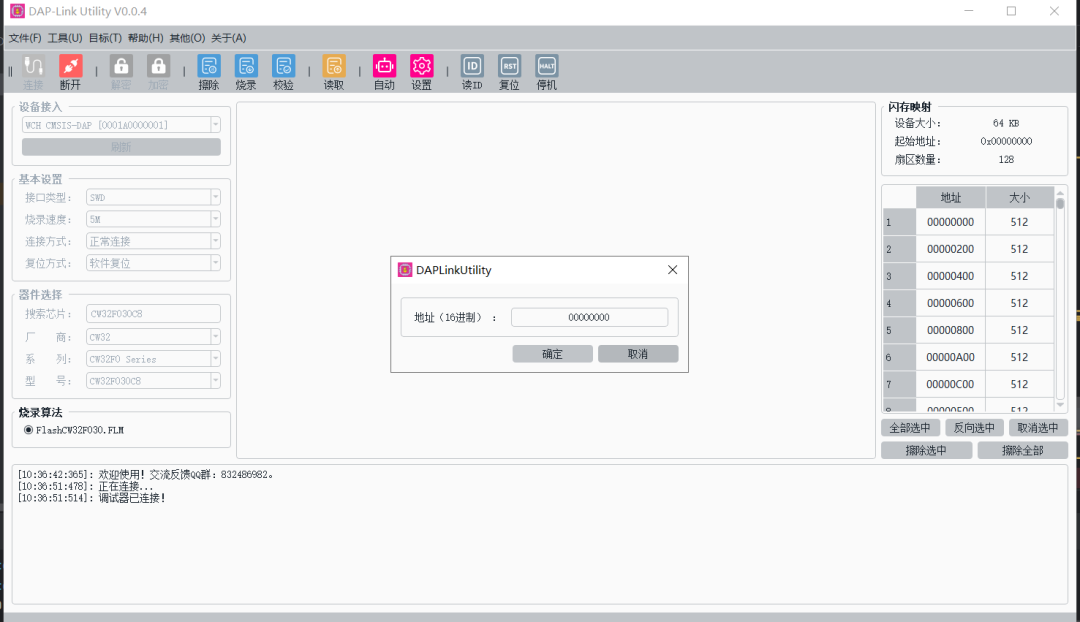Open 设置 settings via toolbar icon
The image size is (1080, 622).
[421, 68]
